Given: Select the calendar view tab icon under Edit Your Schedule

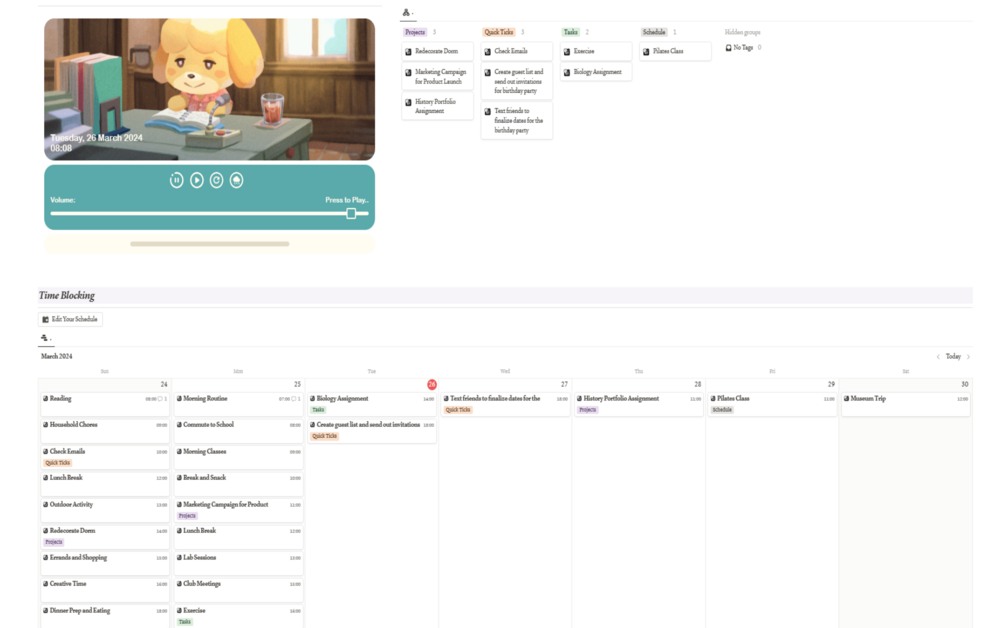Looking at the screenshot, I should pos(44,338).
